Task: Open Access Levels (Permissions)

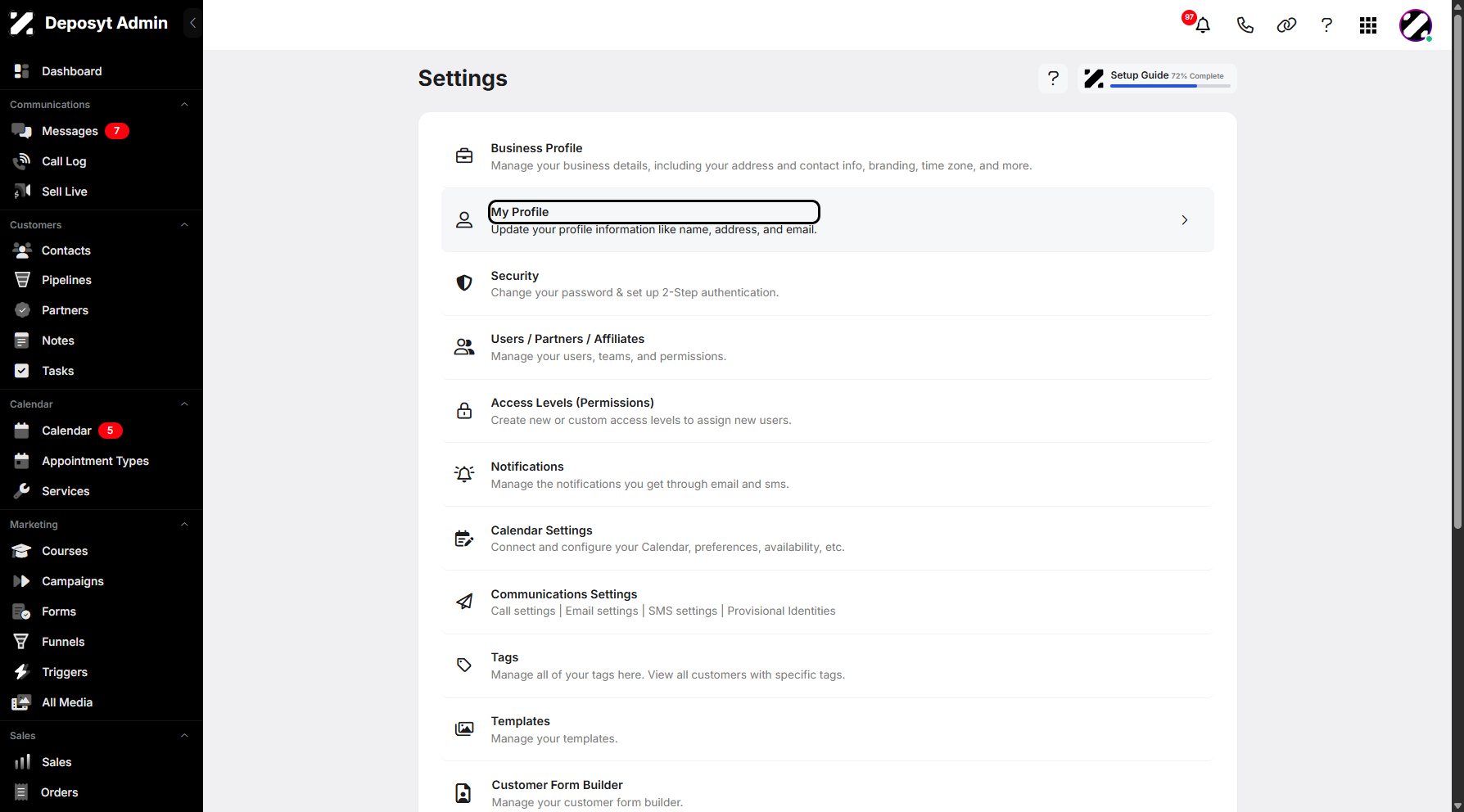Action: point(828,412)
